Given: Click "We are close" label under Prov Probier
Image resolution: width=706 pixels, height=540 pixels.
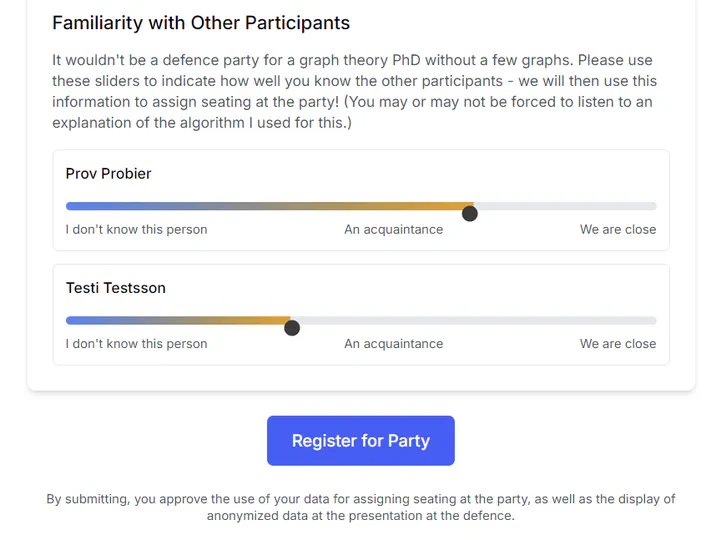Looking at the screenshot, I should click(618, 229).
